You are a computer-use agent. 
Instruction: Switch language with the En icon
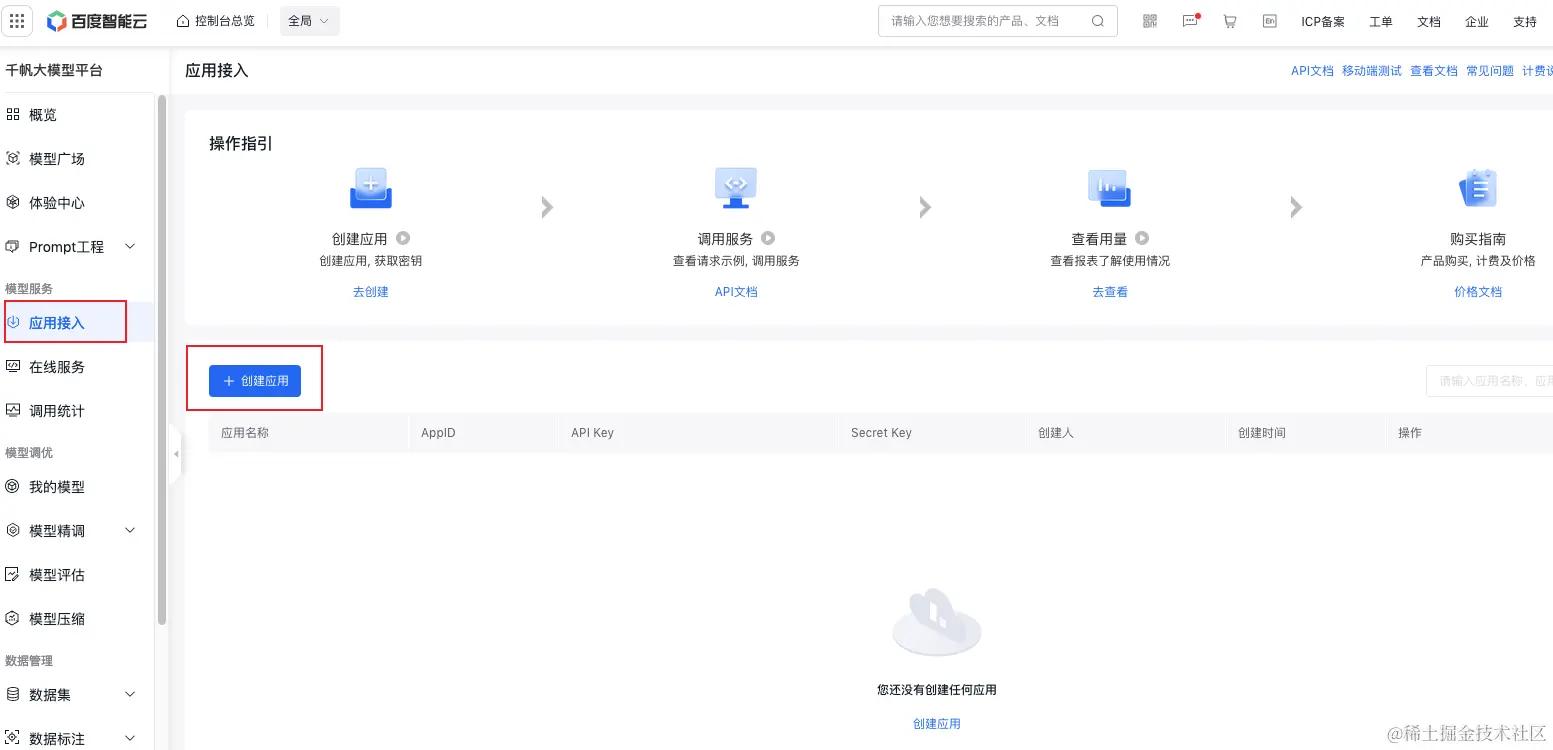[x=1269, y=21]
